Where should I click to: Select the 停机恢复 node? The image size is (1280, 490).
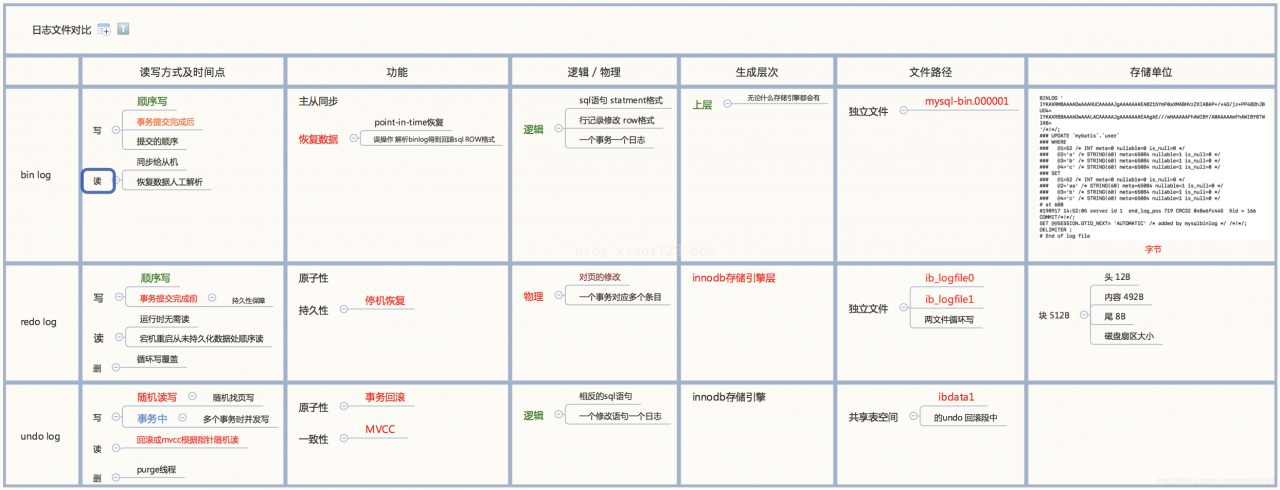pyautogui.click(x=385, y=300)
